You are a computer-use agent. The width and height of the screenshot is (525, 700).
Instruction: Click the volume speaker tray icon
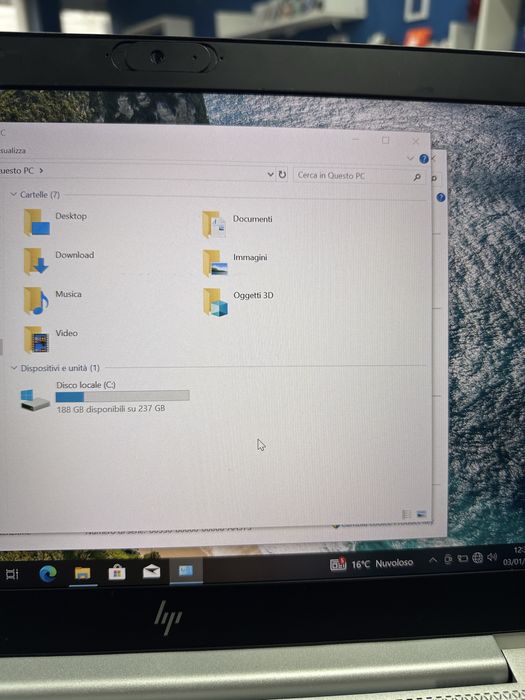pos(492,557)
